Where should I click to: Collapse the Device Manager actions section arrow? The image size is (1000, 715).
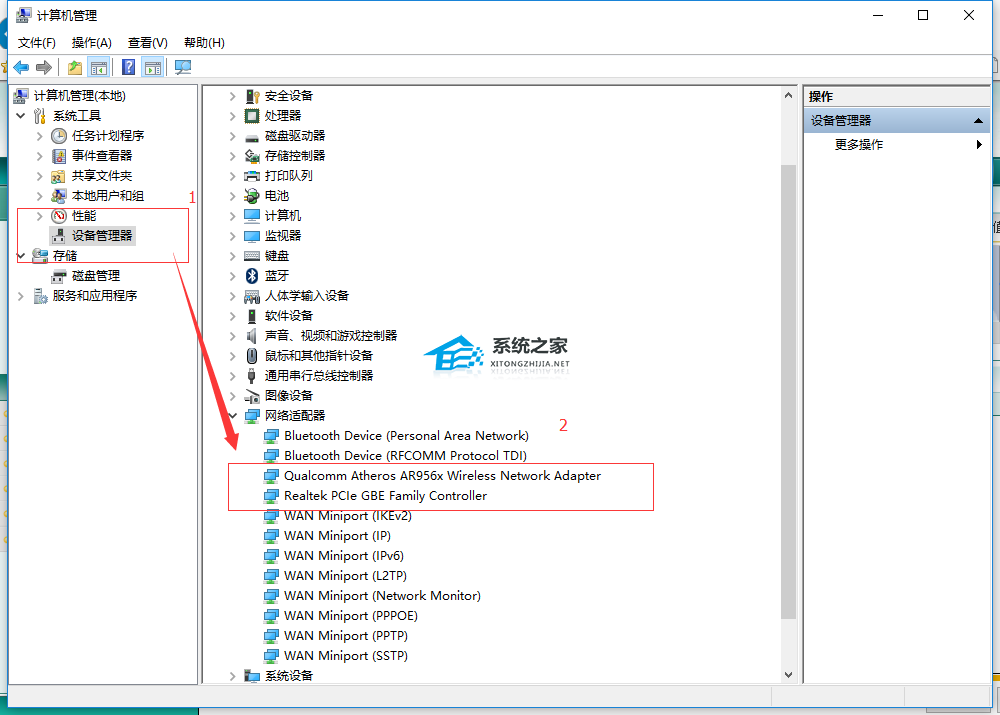[x=978, y=121]
